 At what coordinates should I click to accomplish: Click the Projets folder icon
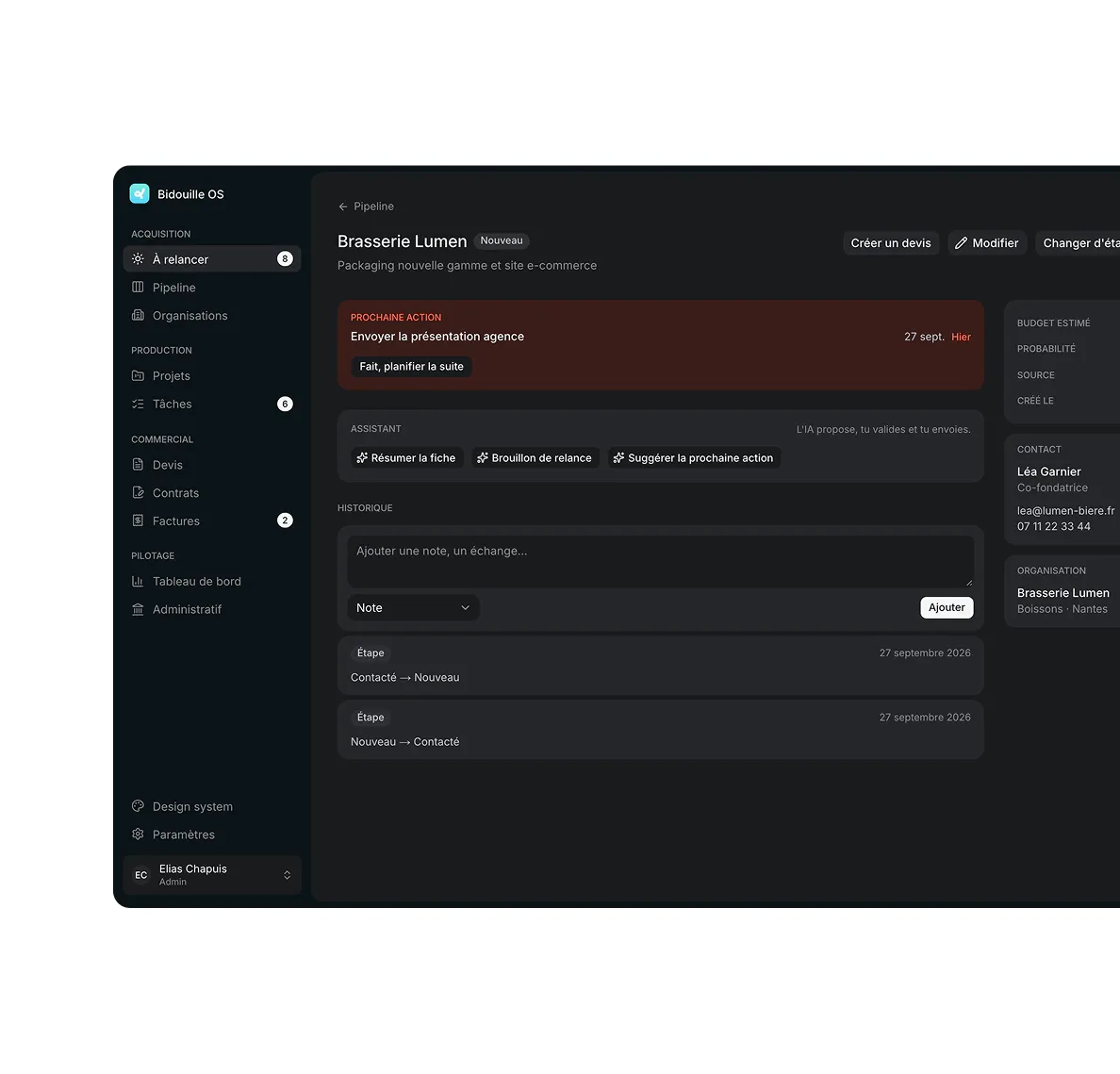(138, 375)
